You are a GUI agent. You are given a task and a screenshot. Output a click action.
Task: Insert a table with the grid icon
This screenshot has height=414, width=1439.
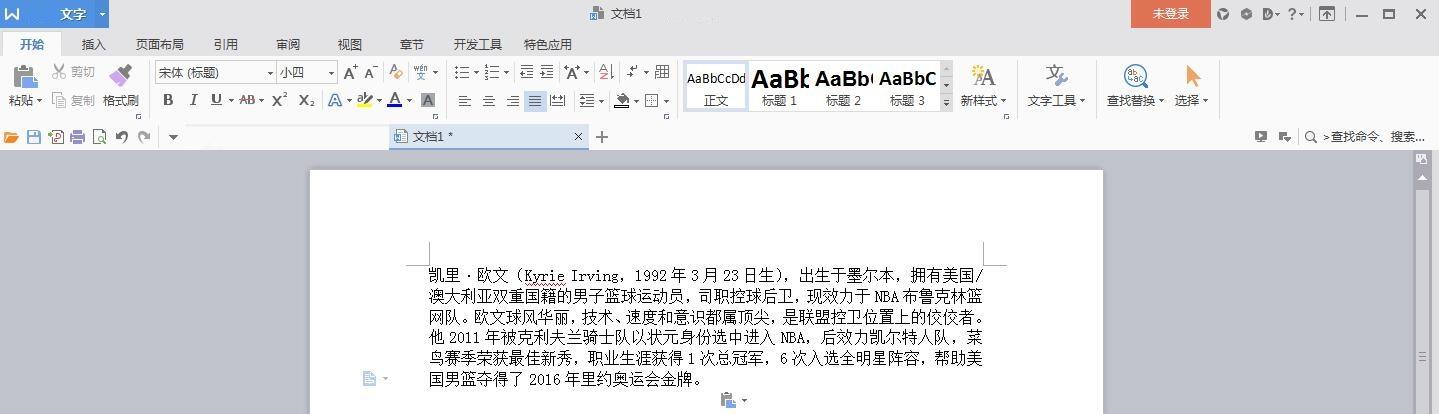662,72
